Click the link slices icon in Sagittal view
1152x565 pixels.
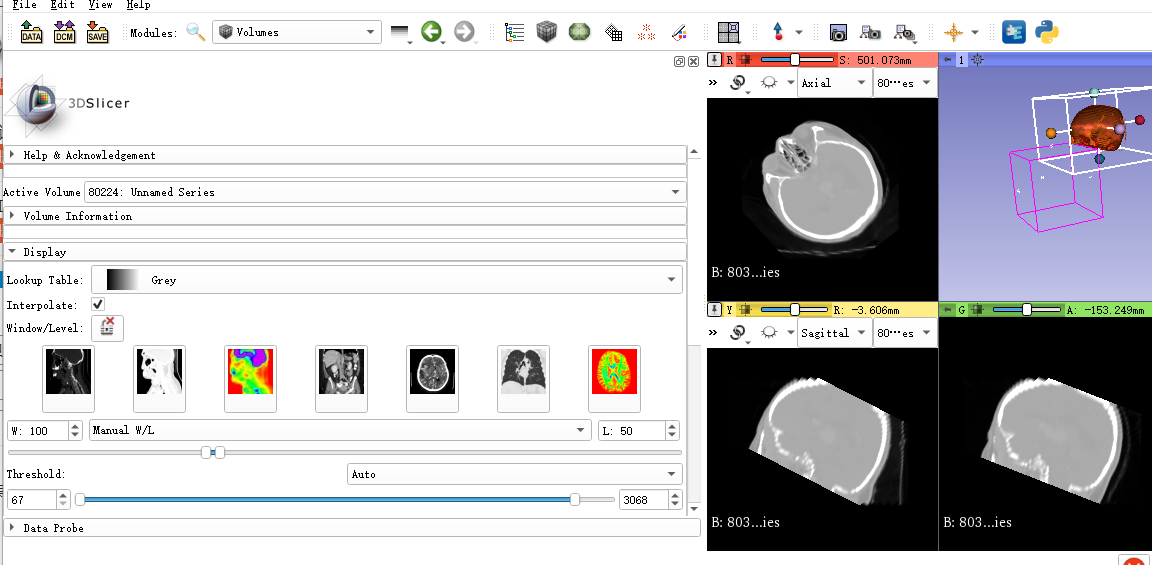738,333
